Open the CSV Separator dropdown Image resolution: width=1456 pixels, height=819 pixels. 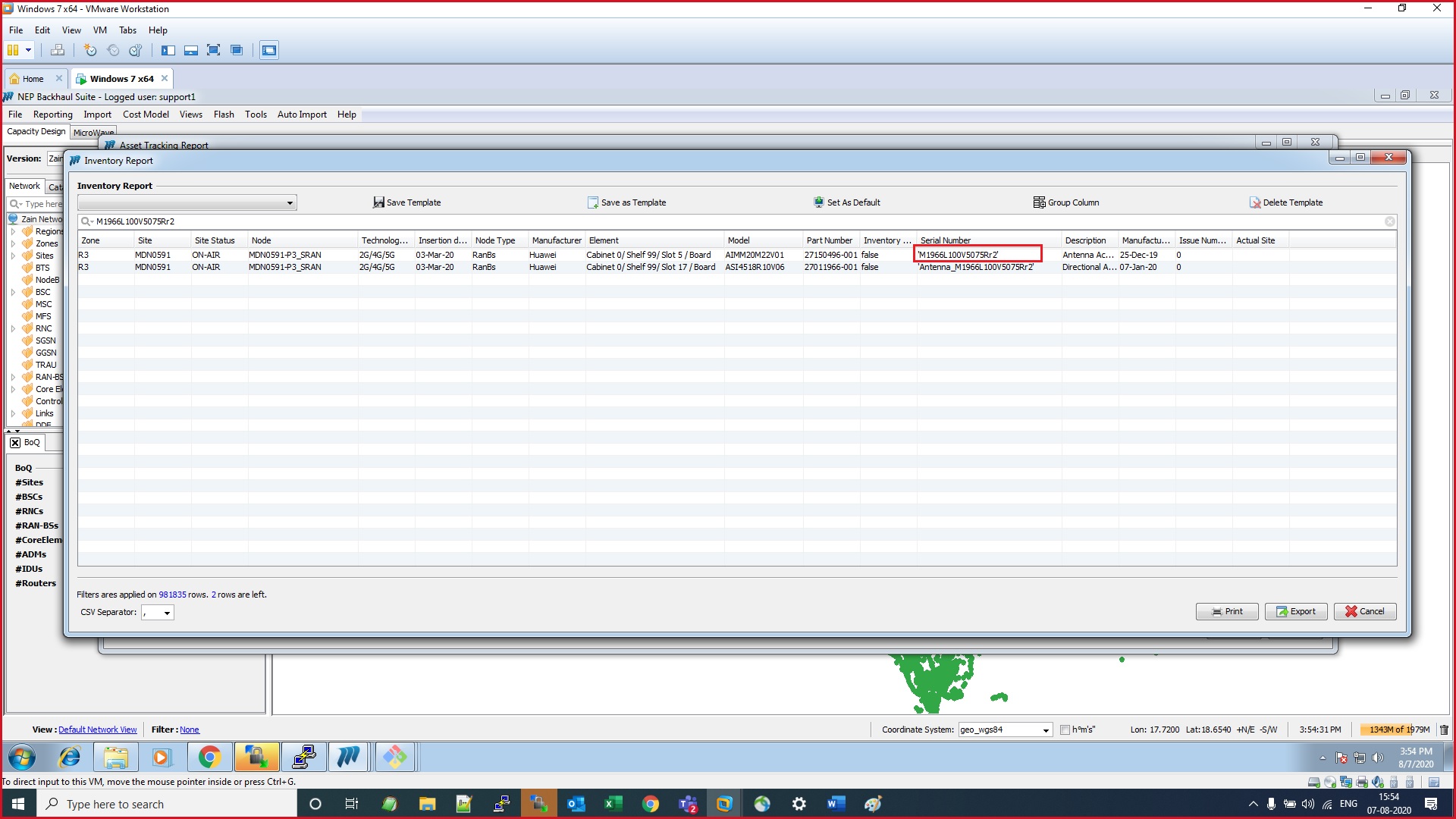click(x=166, y=612)
